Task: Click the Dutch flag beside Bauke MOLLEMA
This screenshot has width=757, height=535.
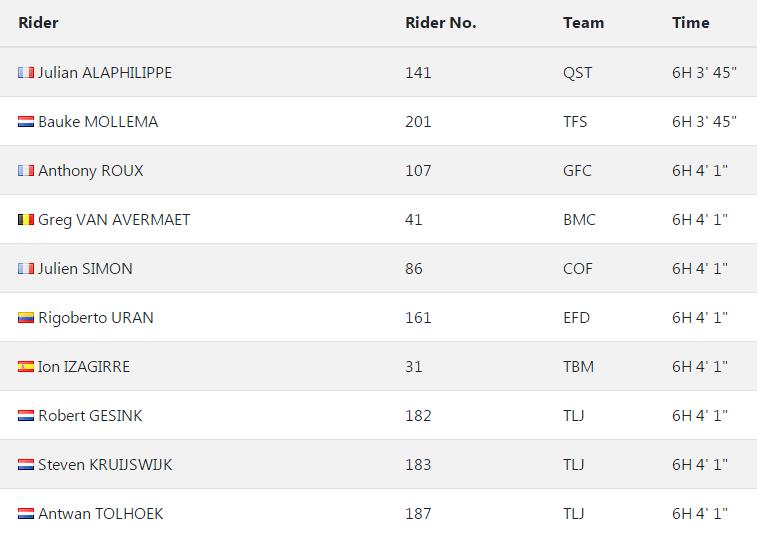Action: tap(26, 122)
